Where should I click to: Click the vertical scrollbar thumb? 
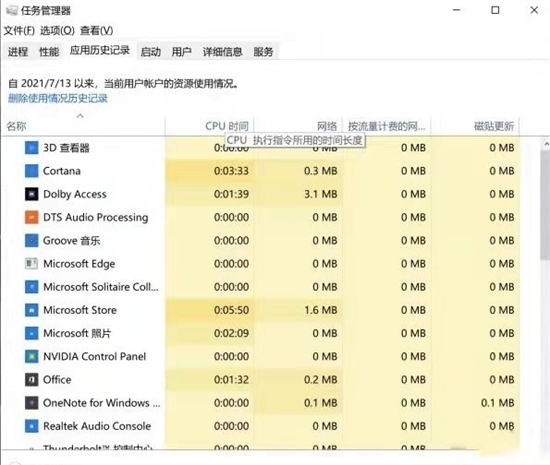pos(545,205)
